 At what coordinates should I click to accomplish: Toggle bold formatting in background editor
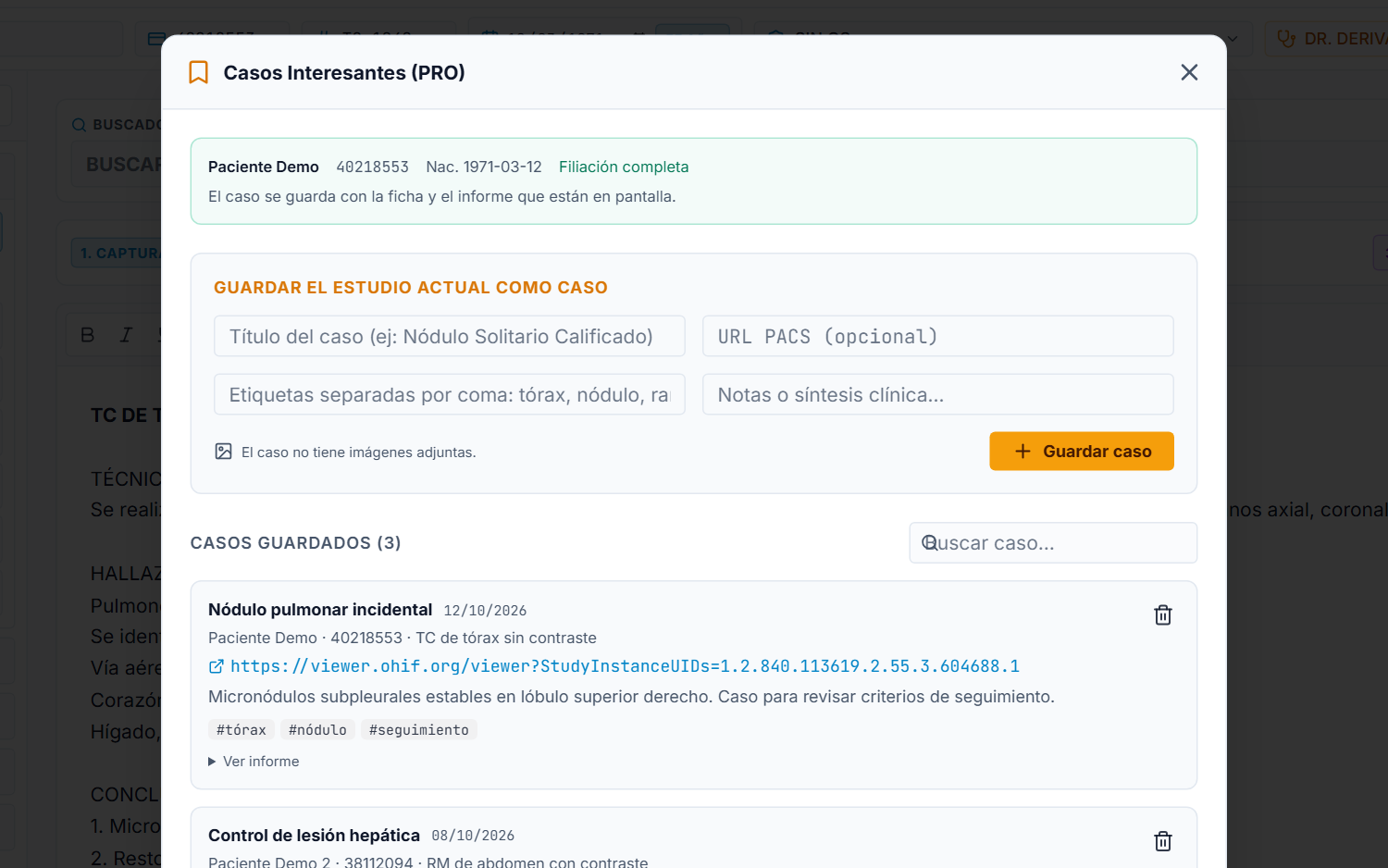(88, 335)
